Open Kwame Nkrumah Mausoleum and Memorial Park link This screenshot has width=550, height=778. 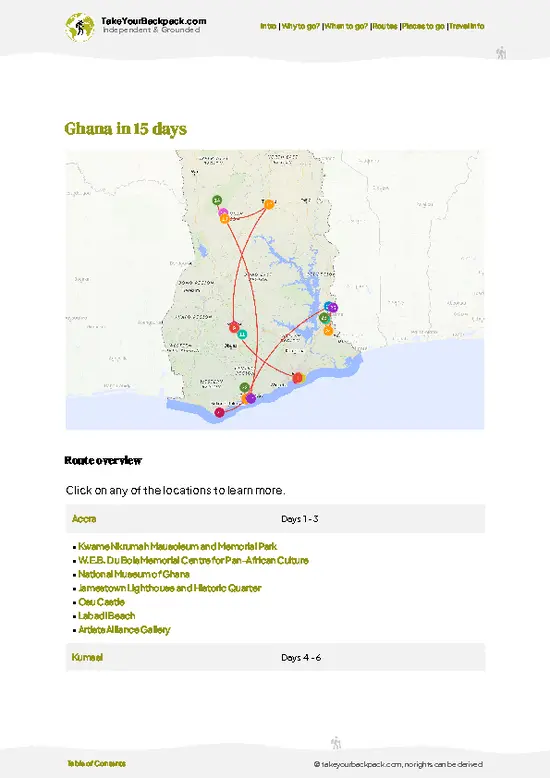click(177, 546)
